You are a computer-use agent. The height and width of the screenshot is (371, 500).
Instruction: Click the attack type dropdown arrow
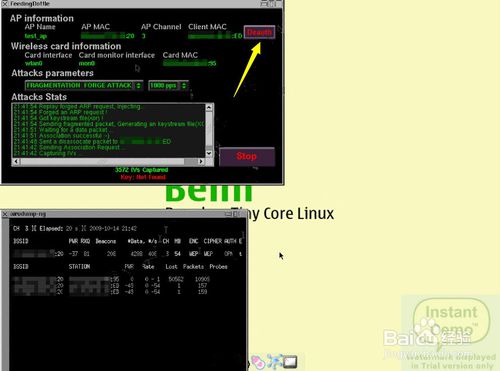(x=138, y=86)
